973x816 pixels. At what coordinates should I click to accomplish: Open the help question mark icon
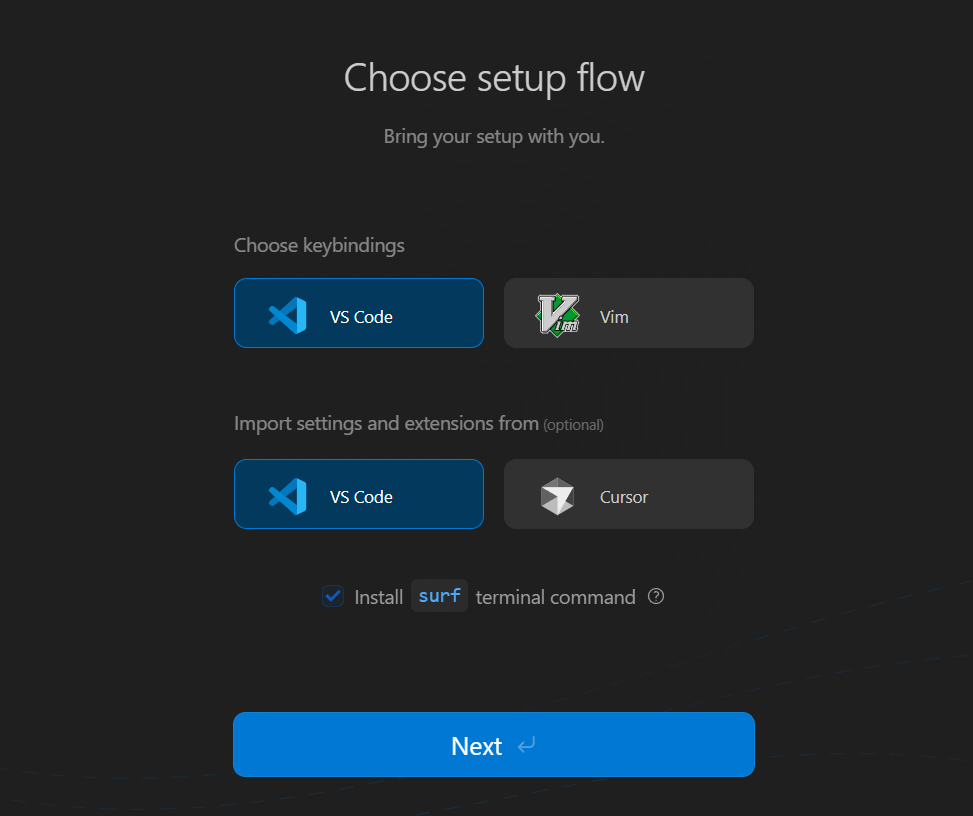[x=656, y=597]
